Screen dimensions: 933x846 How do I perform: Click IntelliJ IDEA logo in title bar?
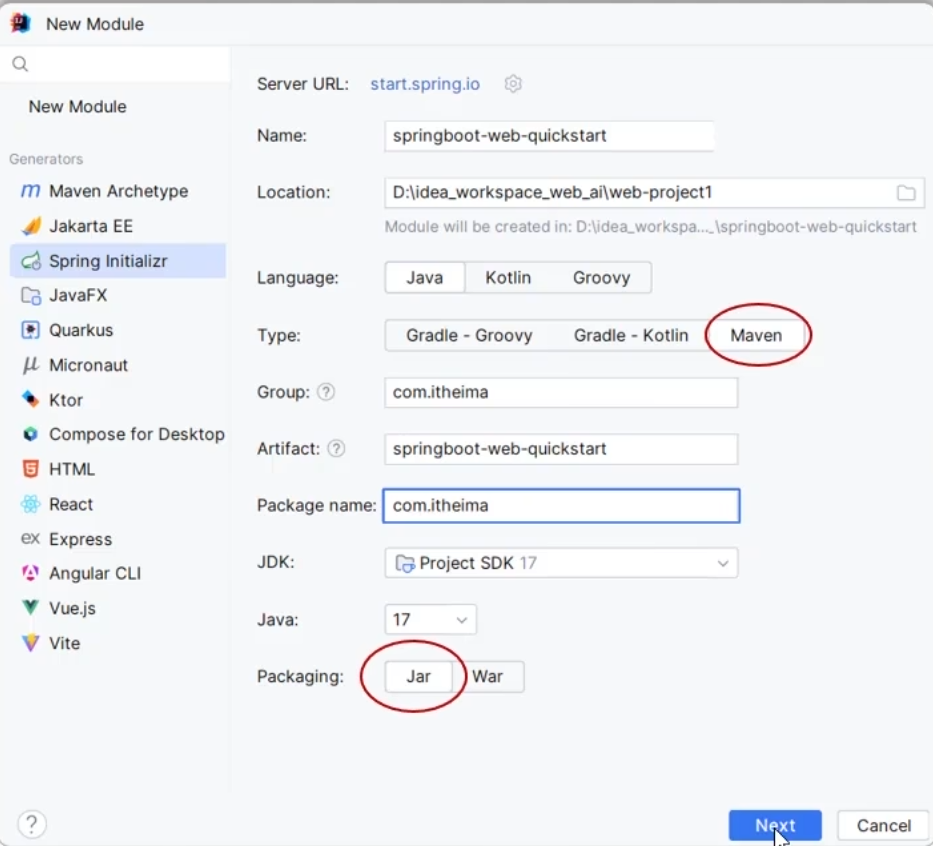[21, 23]
